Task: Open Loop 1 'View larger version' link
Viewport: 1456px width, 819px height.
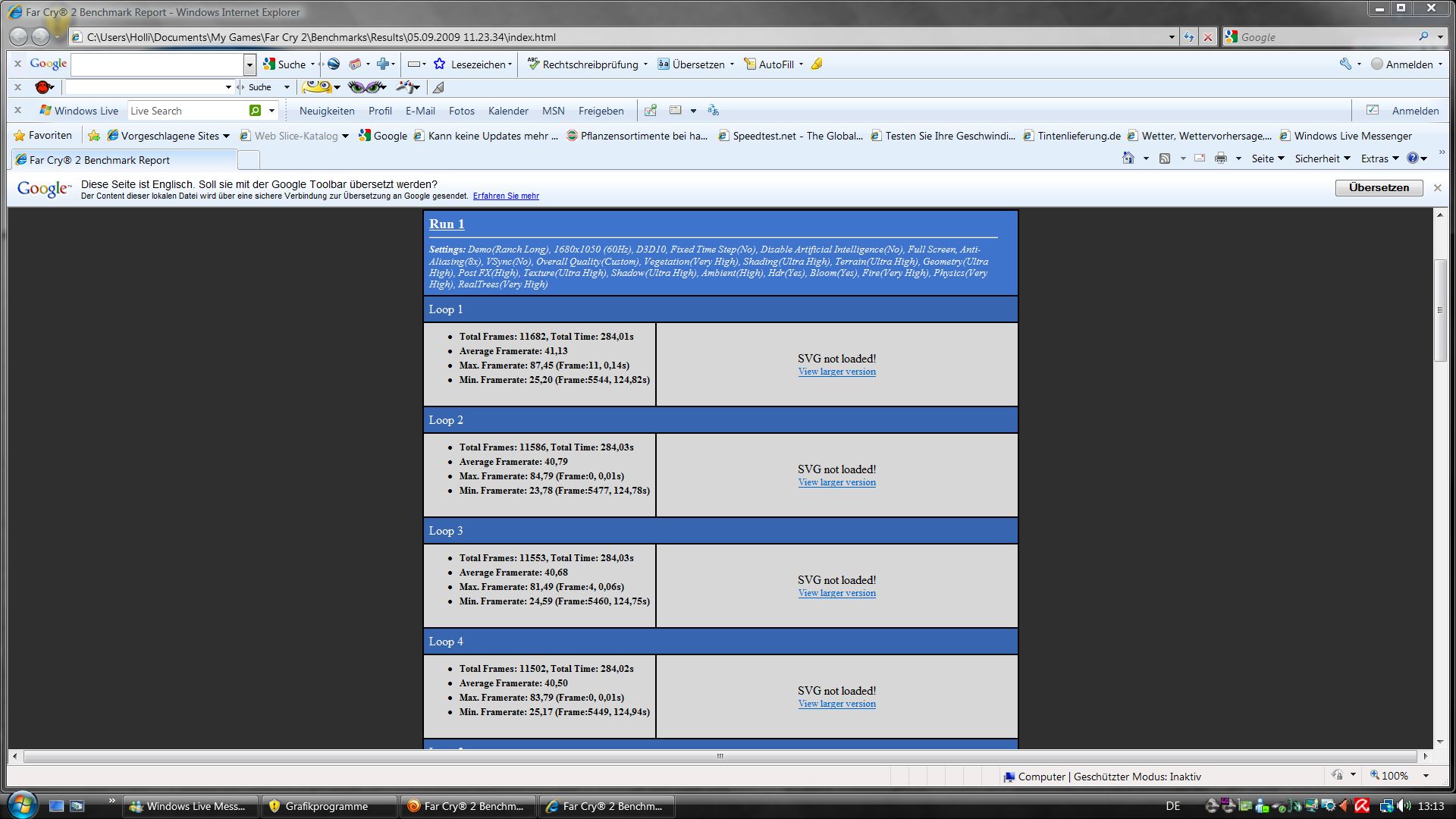Action: click(836, 372)
